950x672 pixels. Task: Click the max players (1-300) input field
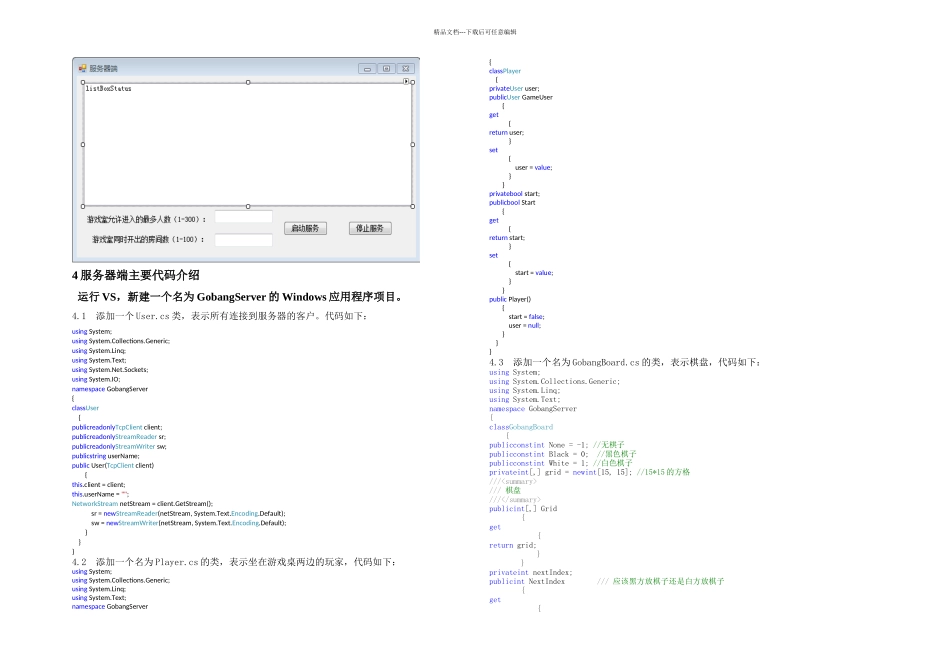pos(243,217)
